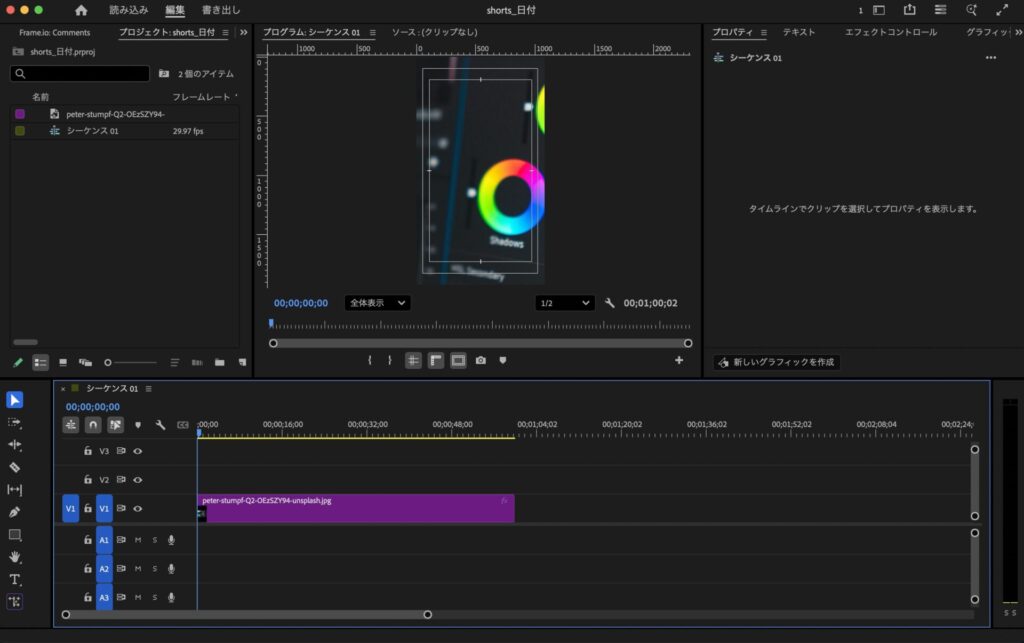Open the 1/2 playback resolution dropdown
The height and width of the screenshot is (643, 1024).
click(564, 303)
